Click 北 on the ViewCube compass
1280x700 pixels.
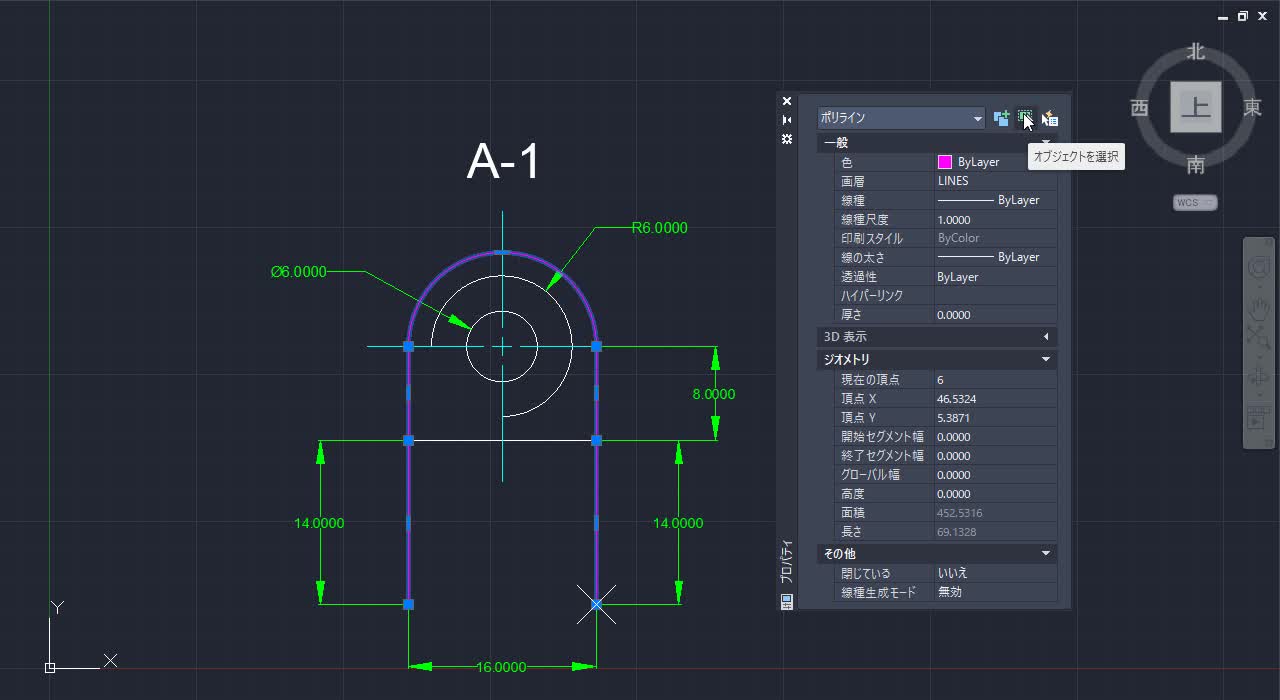pos(1195,51)
